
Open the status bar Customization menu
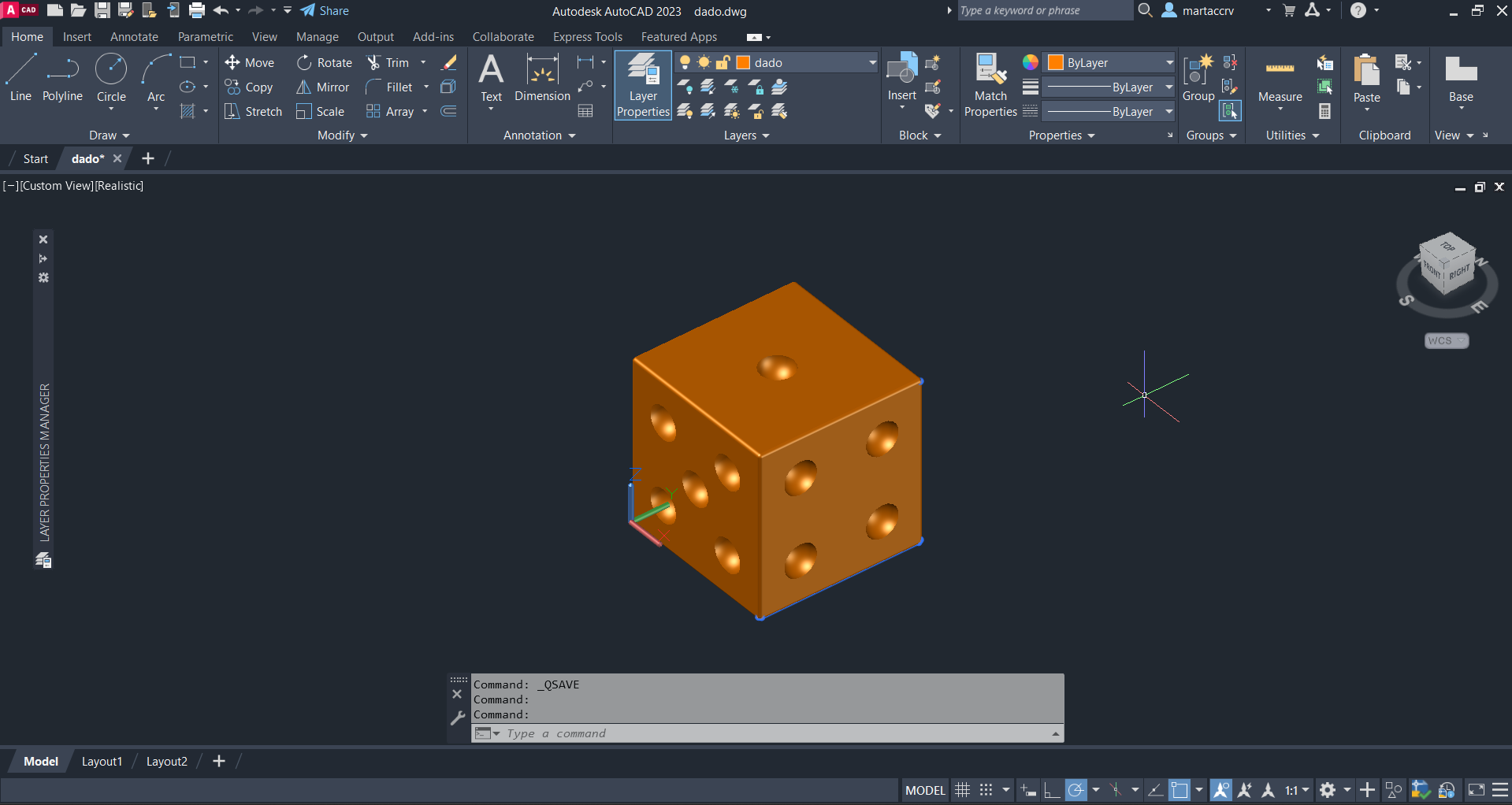pyautogui.click(x=1500, y=790)
